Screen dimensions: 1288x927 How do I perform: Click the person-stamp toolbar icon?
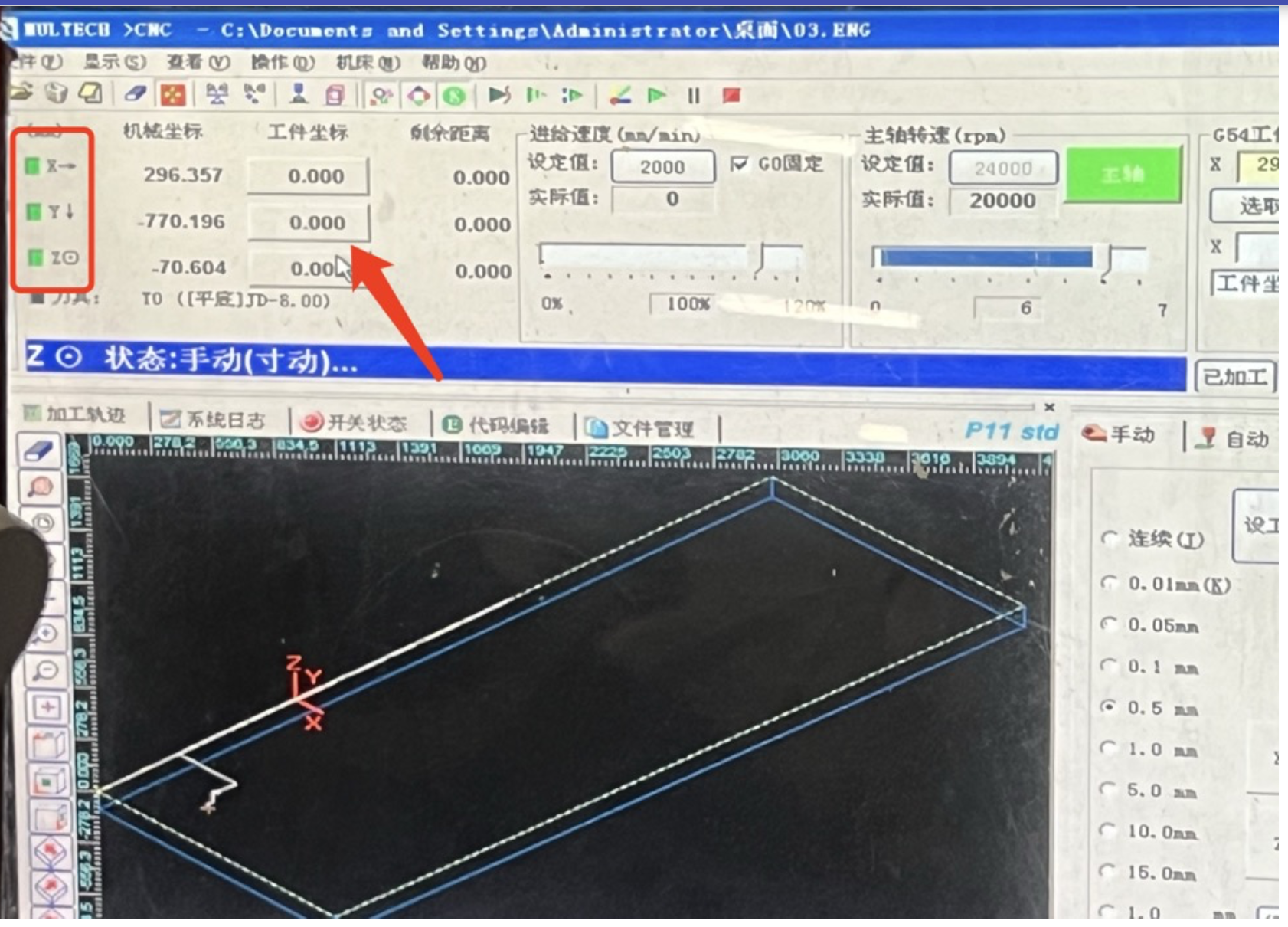point(298,95)
